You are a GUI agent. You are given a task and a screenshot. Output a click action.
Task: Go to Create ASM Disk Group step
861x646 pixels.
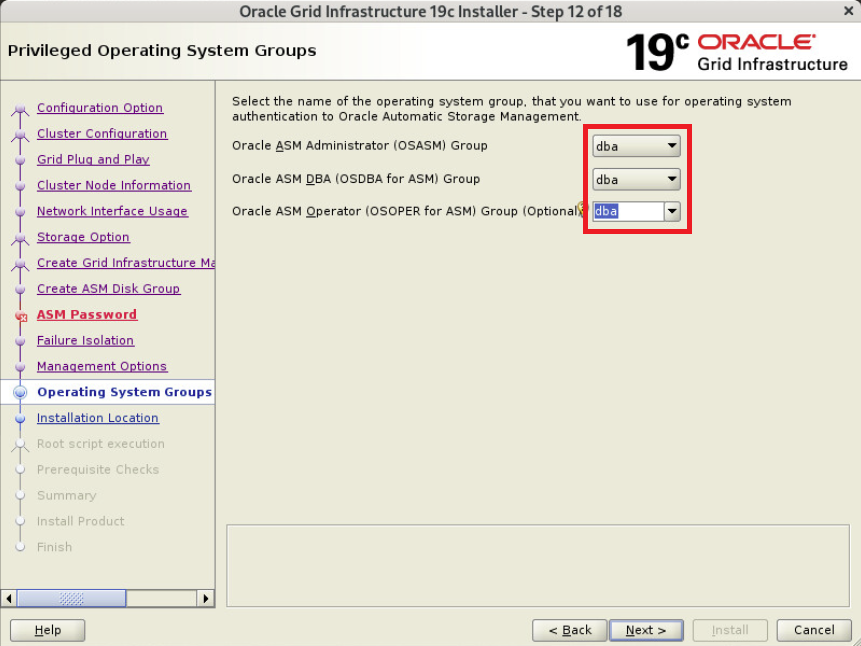pos(109,288)
